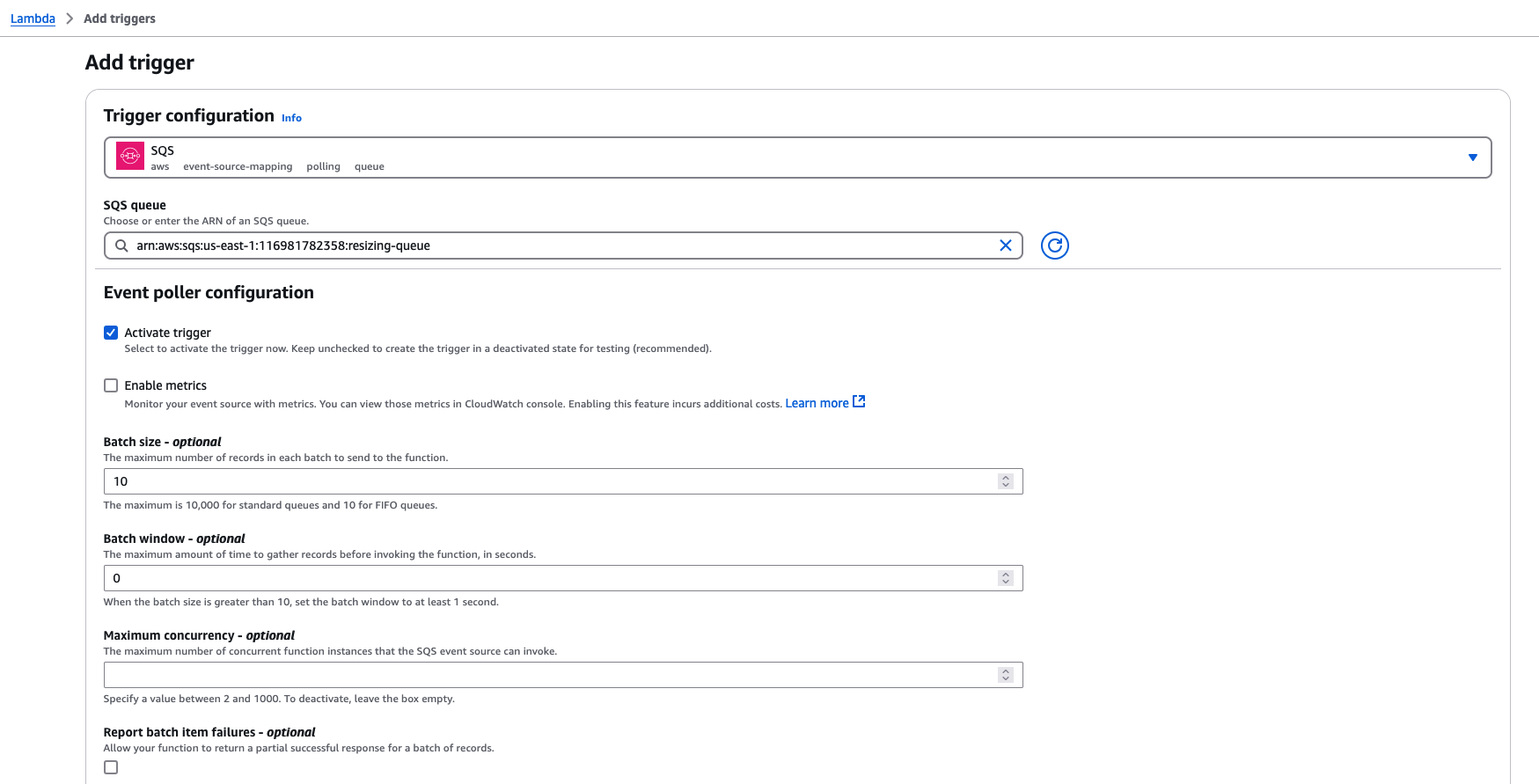Click the SQS queue ARN input
The height and width of the screenshot is (784, 1539).
click(x=563, y=245)
